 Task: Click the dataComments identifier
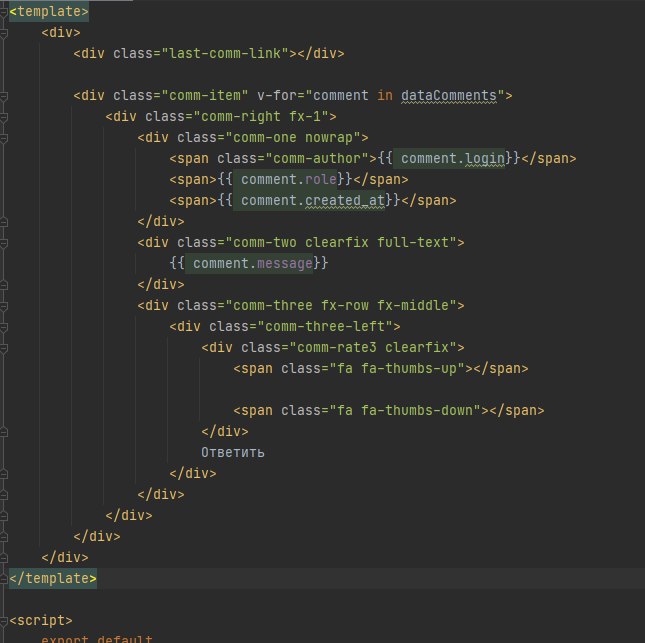[x=449, y=95]
